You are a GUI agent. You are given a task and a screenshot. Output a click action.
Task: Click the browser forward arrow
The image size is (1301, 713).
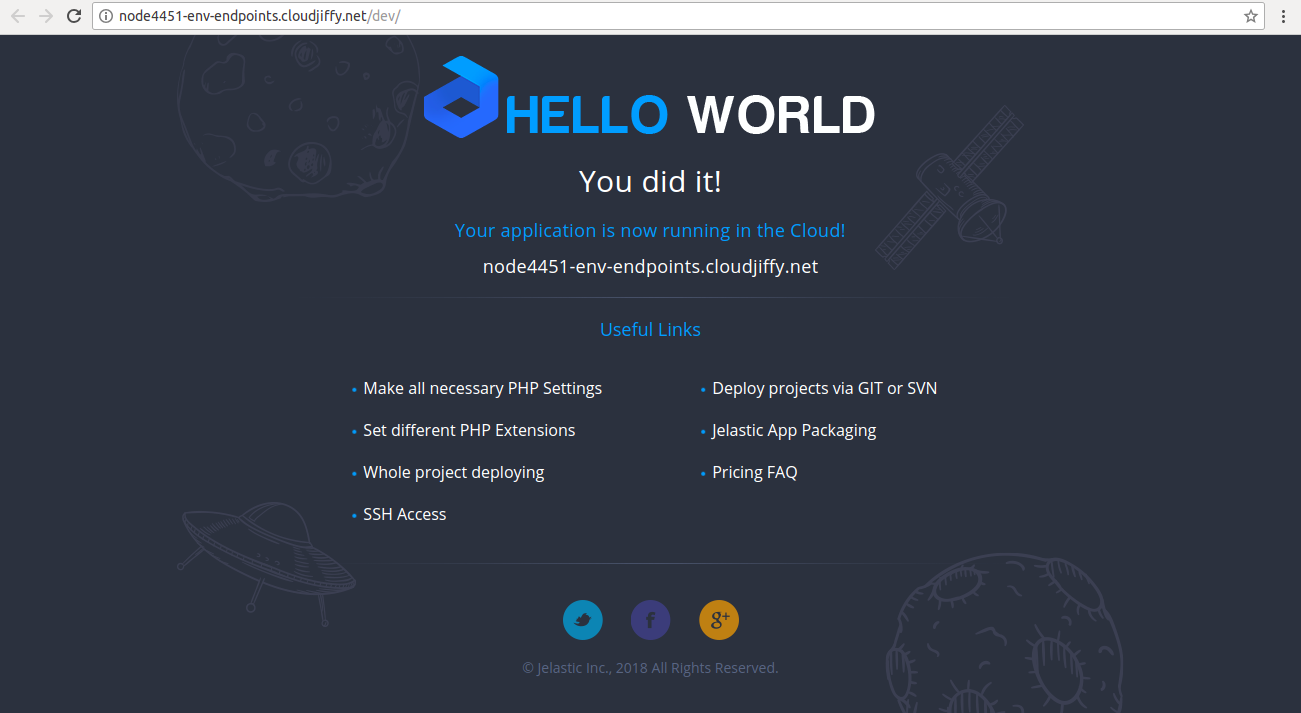click(x=45, y=16)
